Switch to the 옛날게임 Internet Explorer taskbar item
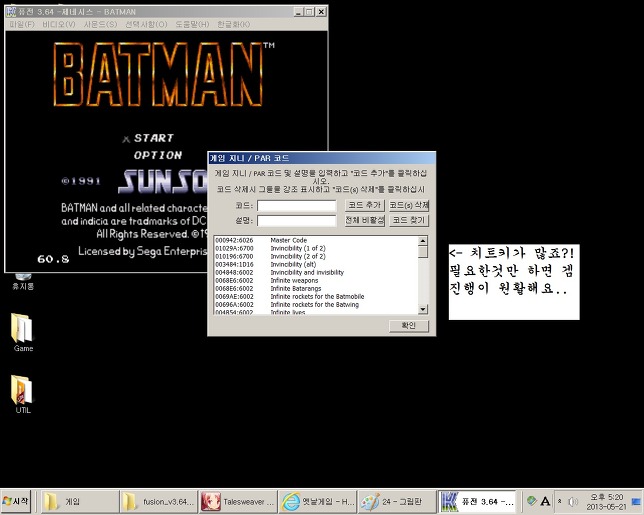The height and width of the screenshot is (515, 644). [317, 501]
